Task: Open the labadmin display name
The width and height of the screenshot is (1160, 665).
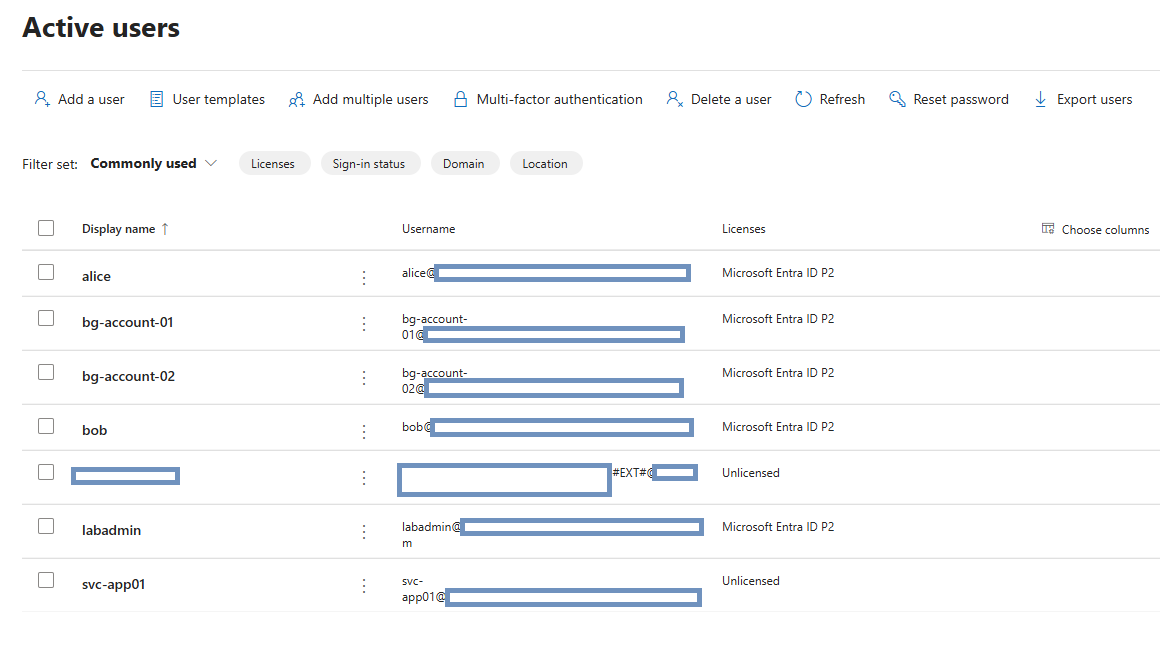Action: (111, 530)
